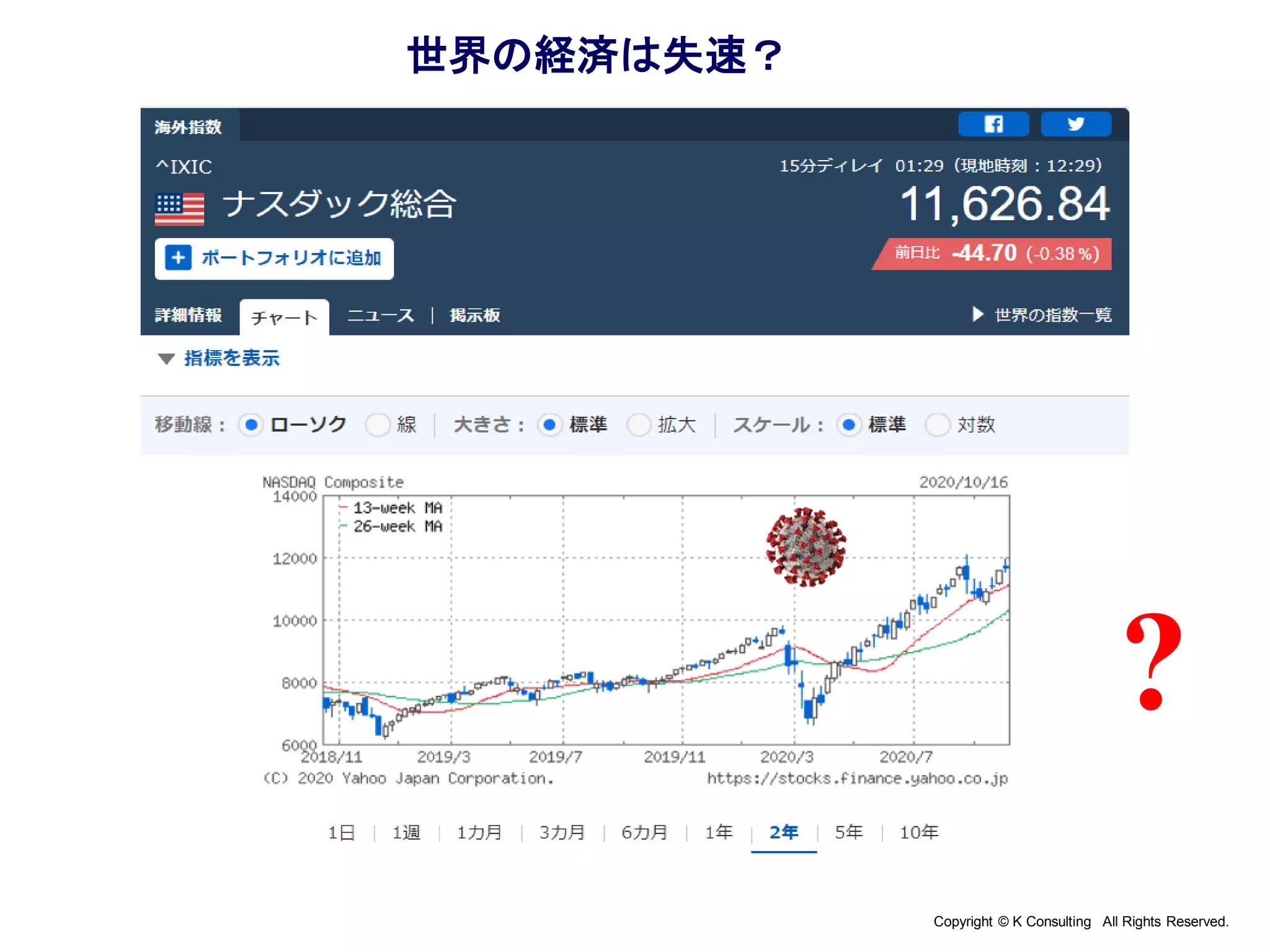The height and width of the screenshot is (952, 1270).
Task: Click the 11,626.84 price value
Action: [1005, 203]
